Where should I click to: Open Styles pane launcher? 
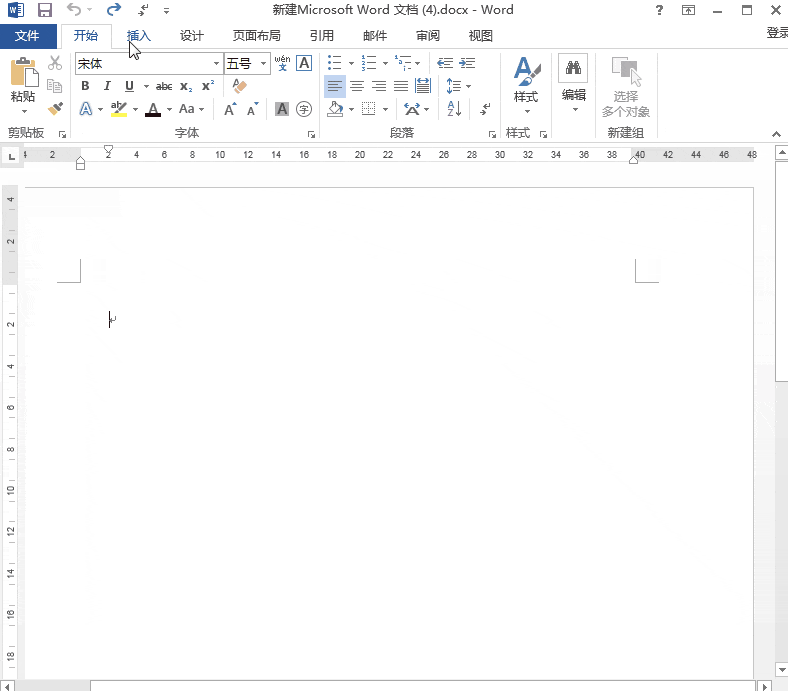543,134
